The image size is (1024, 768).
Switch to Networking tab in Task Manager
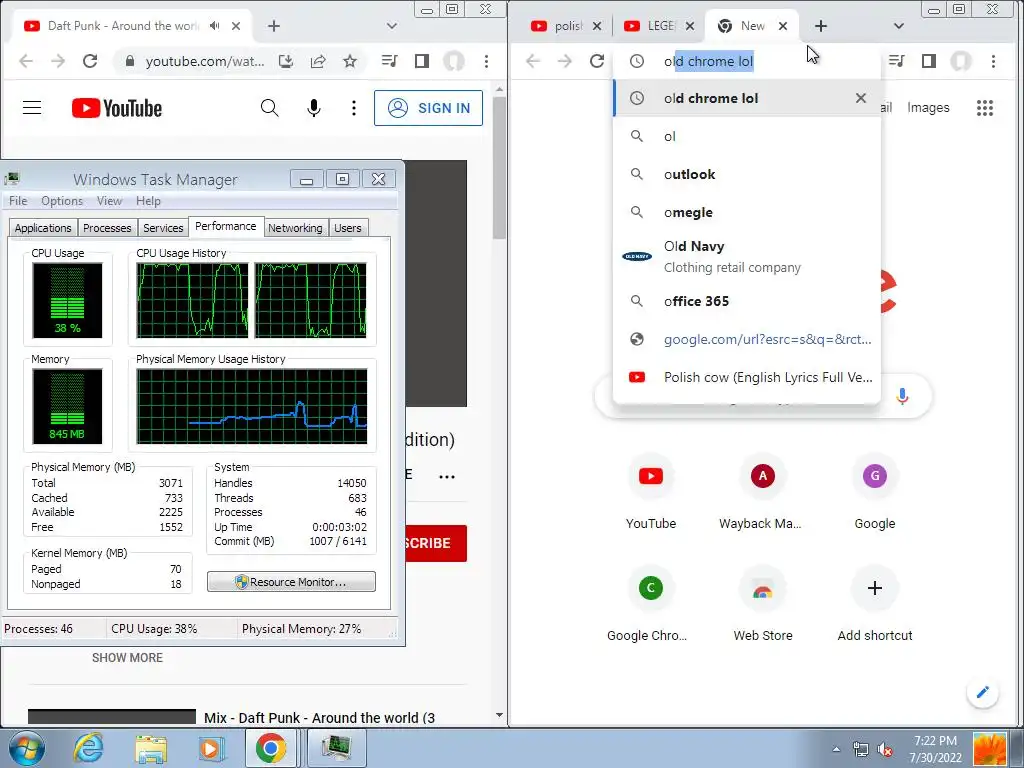tap(295, 228)
